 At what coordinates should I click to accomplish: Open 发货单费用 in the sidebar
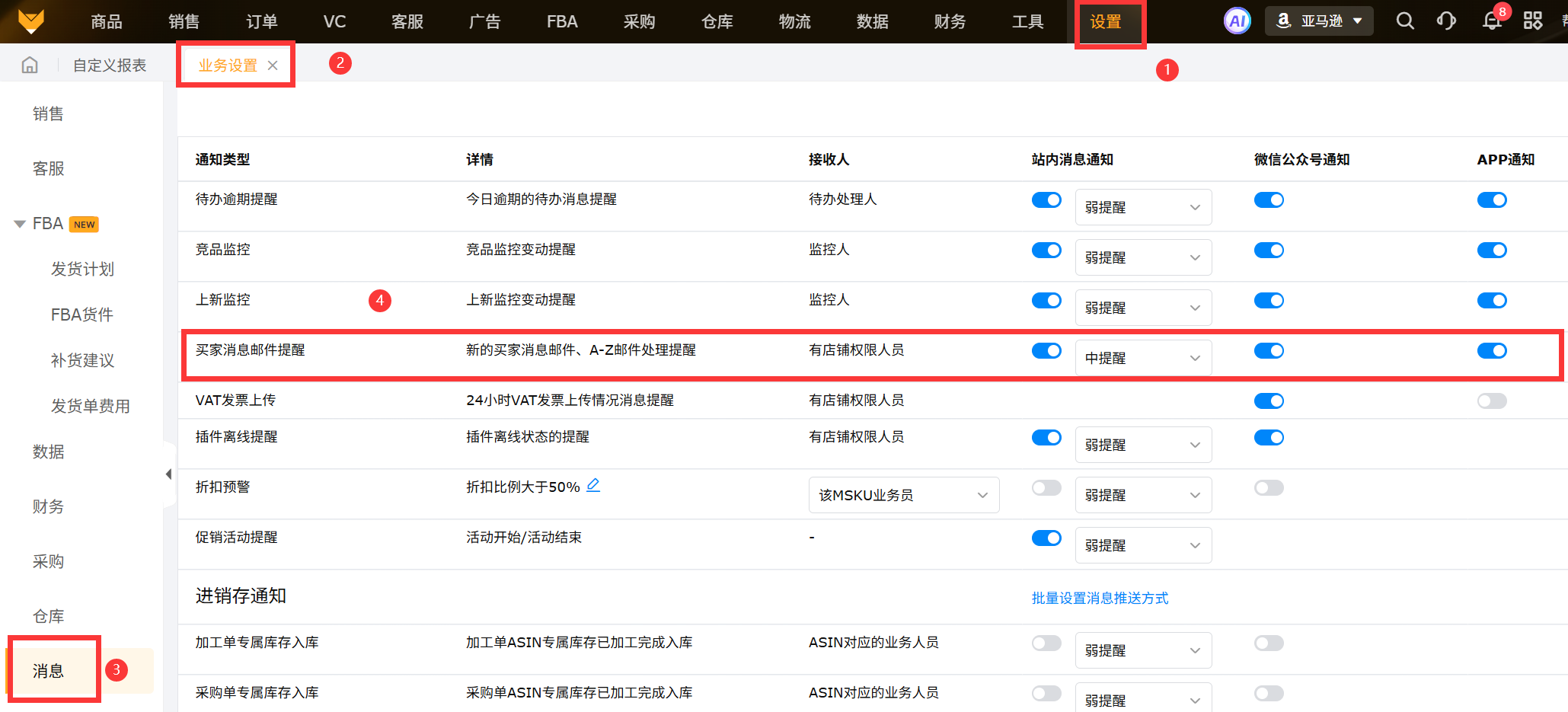[x=91, y=406]
